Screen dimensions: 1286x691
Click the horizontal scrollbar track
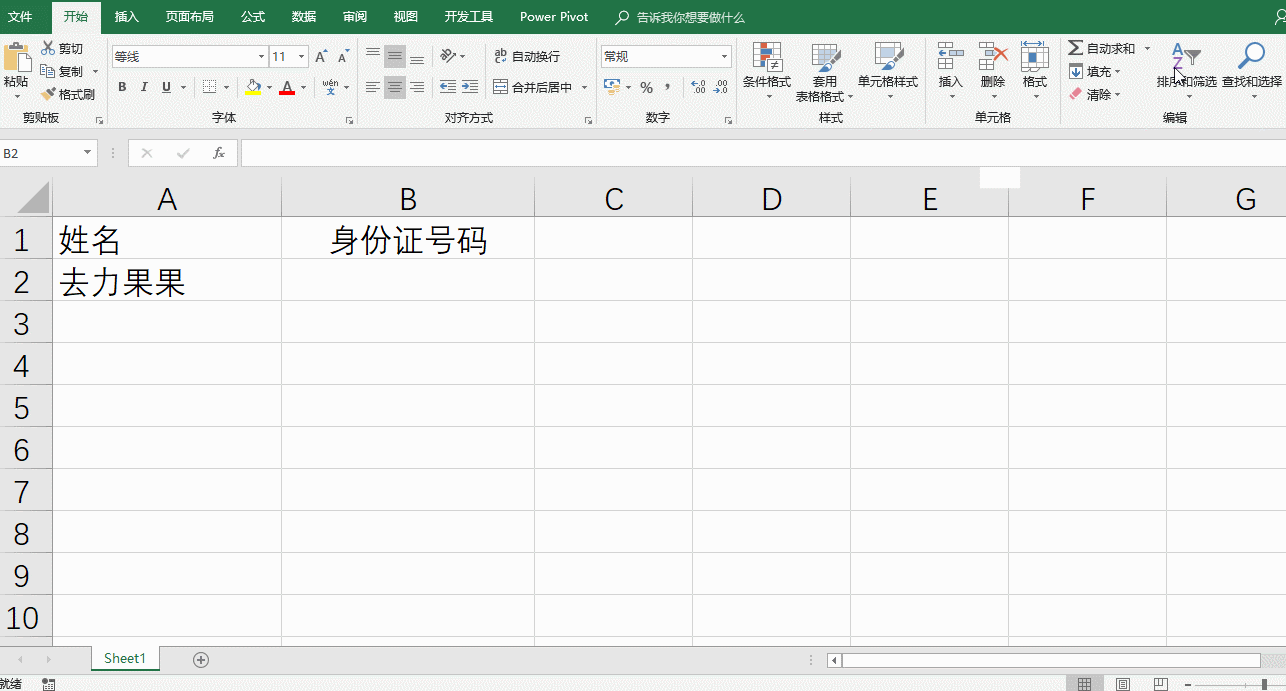(x=1051, y=660)
